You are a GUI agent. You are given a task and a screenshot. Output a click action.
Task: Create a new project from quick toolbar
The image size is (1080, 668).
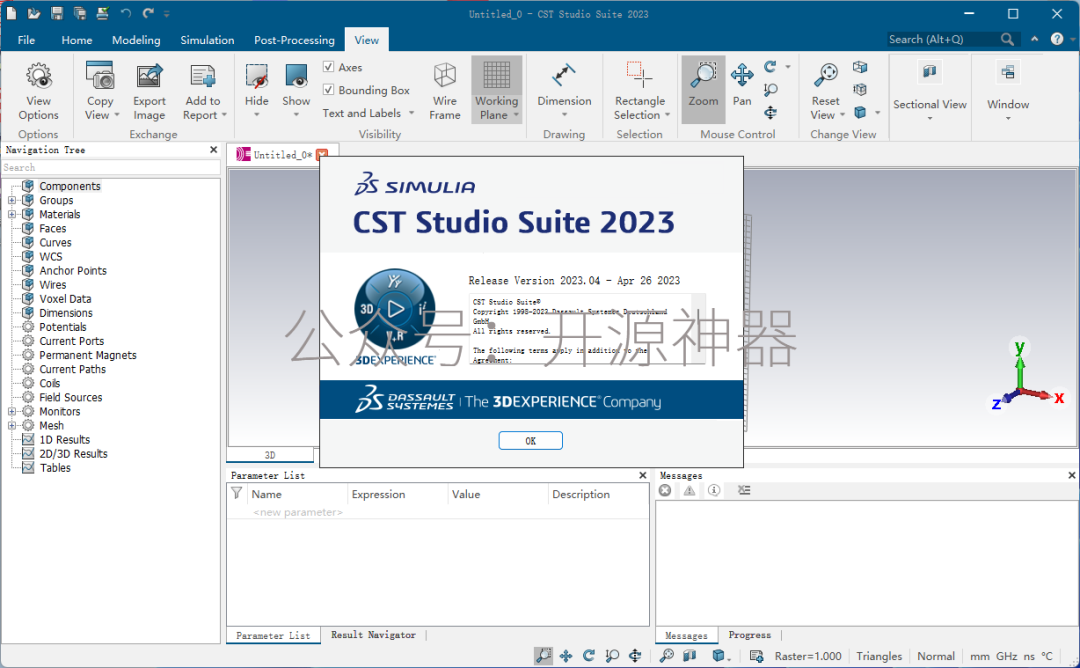[11, 13]
